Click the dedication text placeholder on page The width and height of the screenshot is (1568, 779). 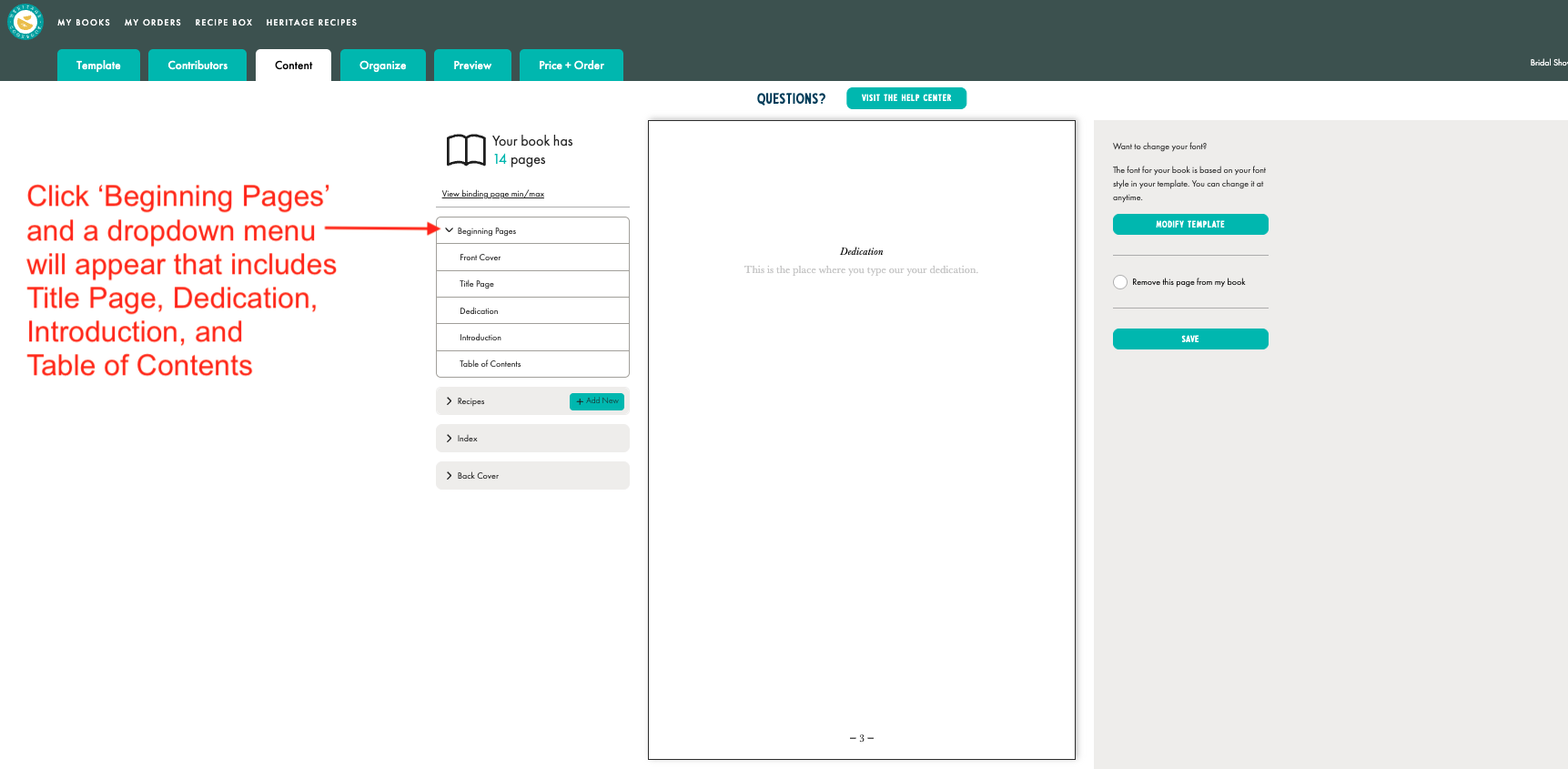coord(861,270)
